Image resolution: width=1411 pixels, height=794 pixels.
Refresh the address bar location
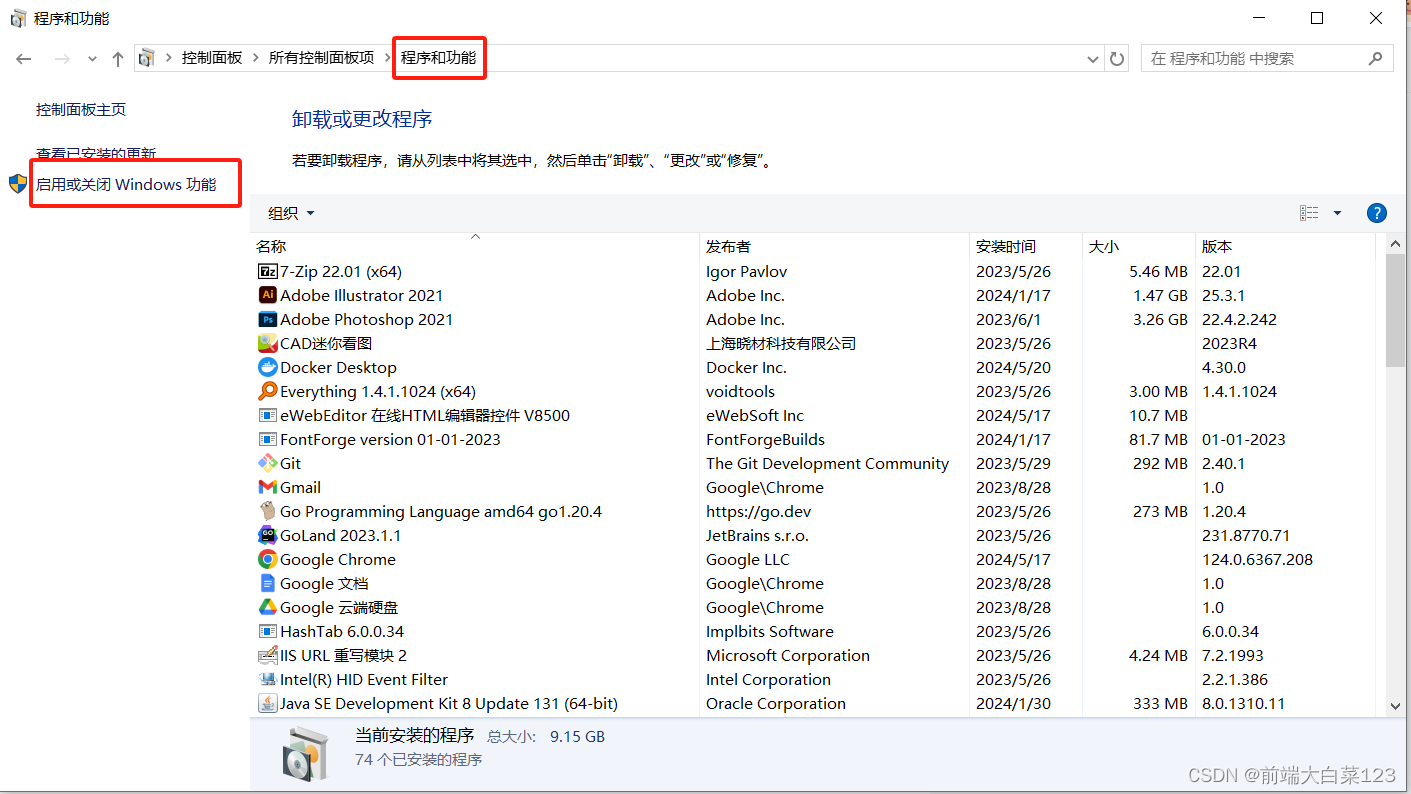[1118, 59]
